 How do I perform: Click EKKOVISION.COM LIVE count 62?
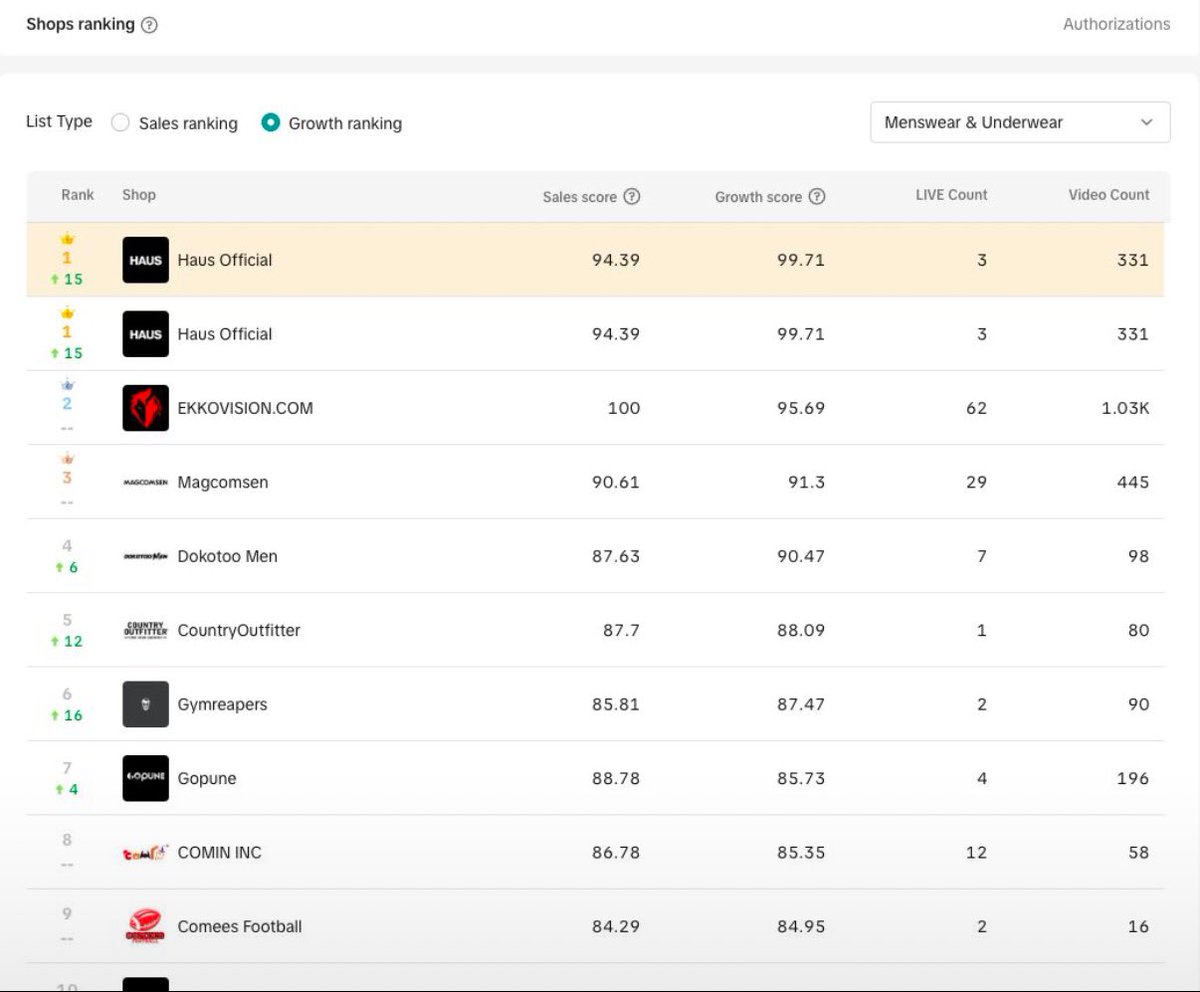pos(976,408)
